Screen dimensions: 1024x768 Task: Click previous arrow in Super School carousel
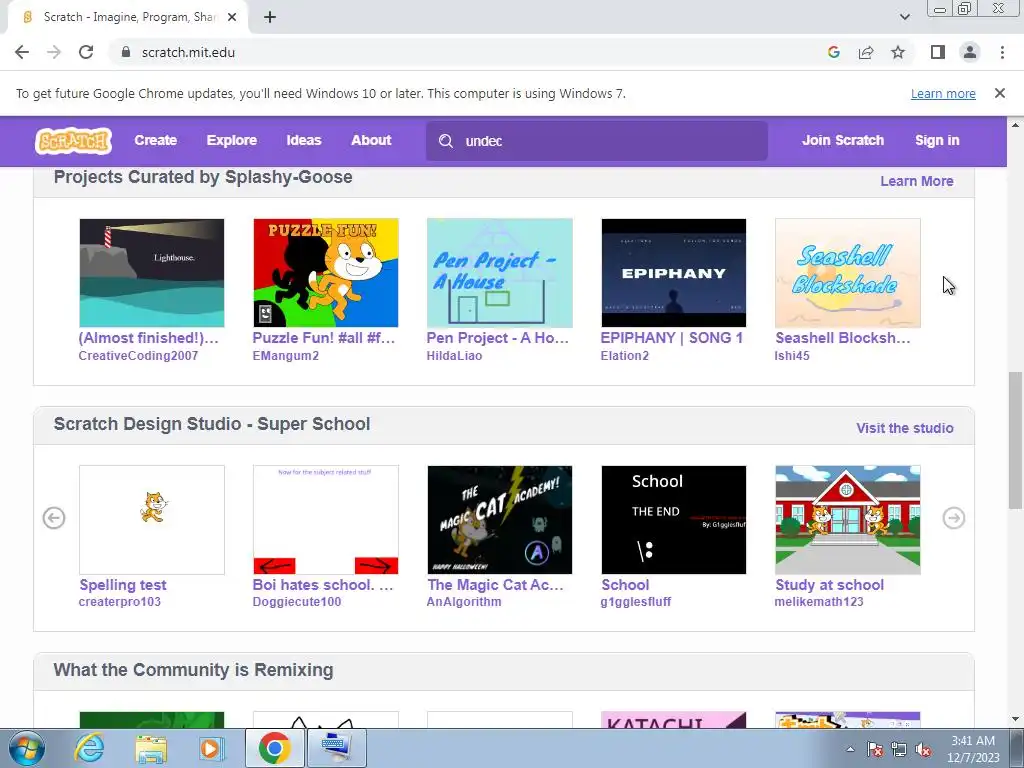click(54, 518)
